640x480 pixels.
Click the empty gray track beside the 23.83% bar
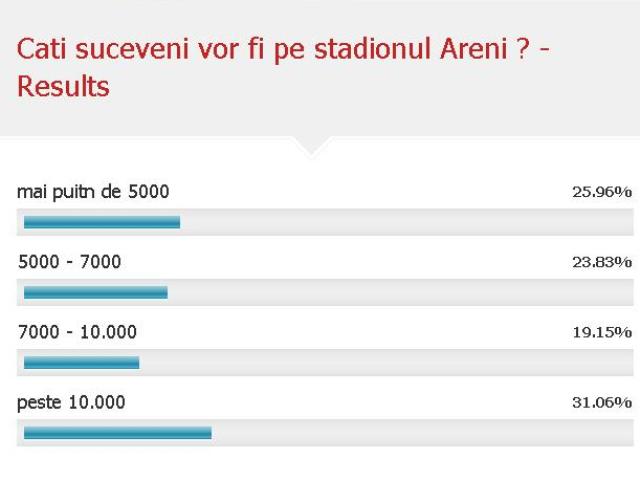[400, 292]
